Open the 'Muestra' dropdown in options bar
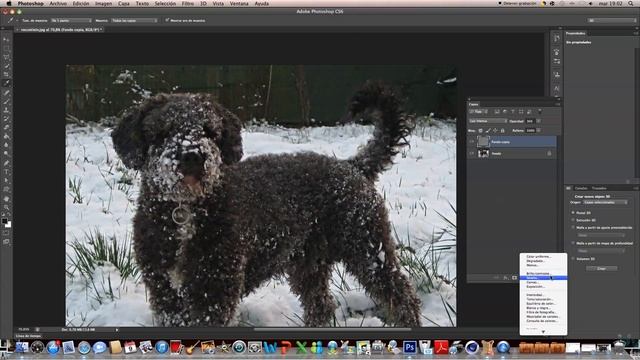Image resolution: width=640 pixels, height=360 pixels. click(134, 20)
